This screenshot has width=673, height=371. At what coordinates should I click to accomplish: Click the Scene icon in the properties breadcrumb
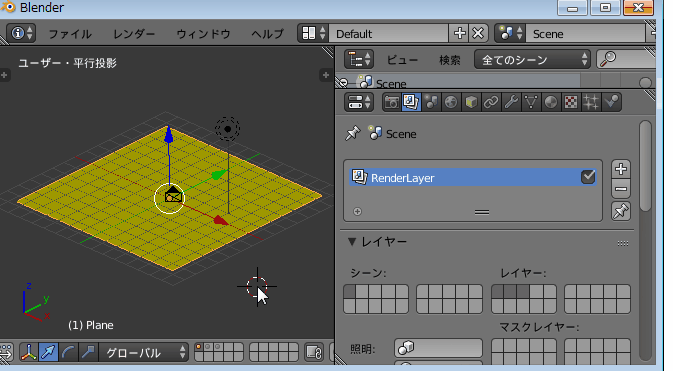pyautogui.click(x=375, y=134)
